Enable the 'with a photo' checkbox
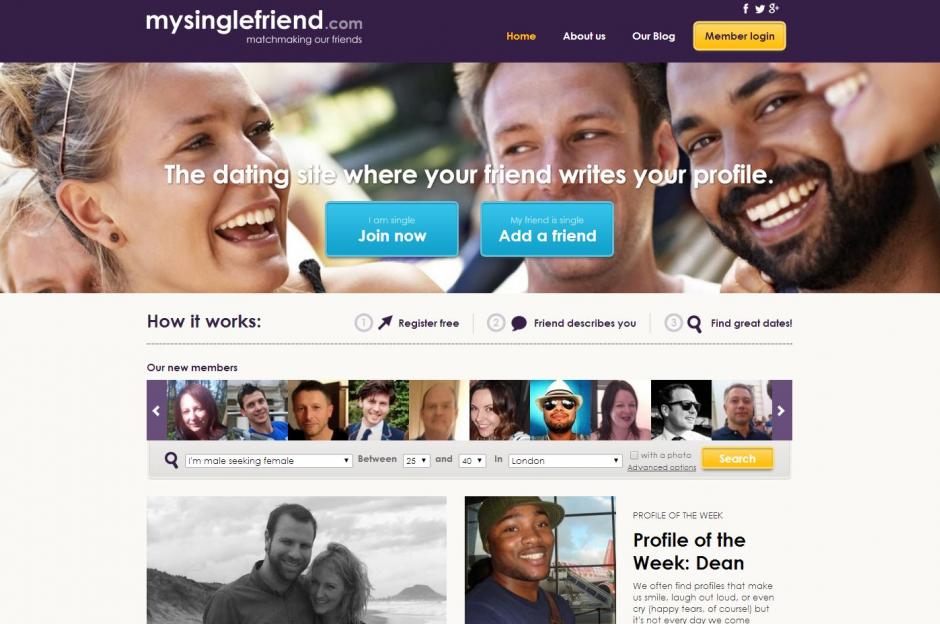Image resolution: width=940 pixels, height=624 pixels. pos(634,455)
